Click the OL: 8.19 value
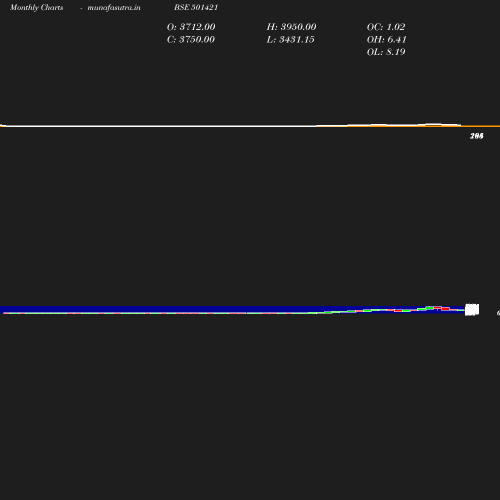Screen dimensions: 500x500 tap(386, 52)
